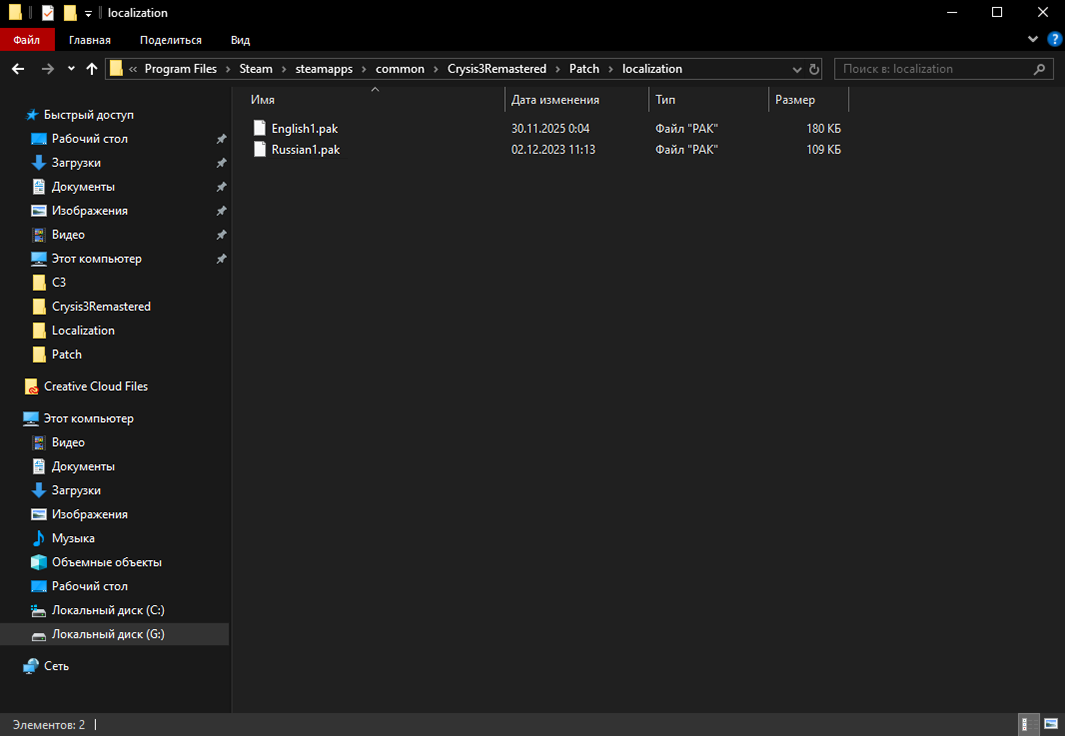Expand address bar history dropdown
This screenshot has height=736, width=1065.
797,69
